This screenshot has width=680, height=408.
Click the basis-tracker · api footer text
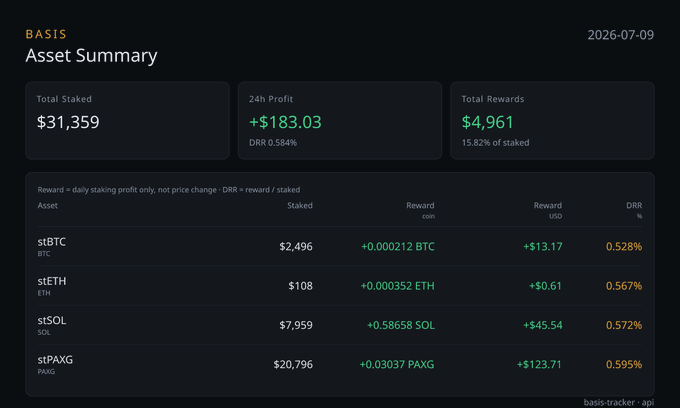click(619, 402)
